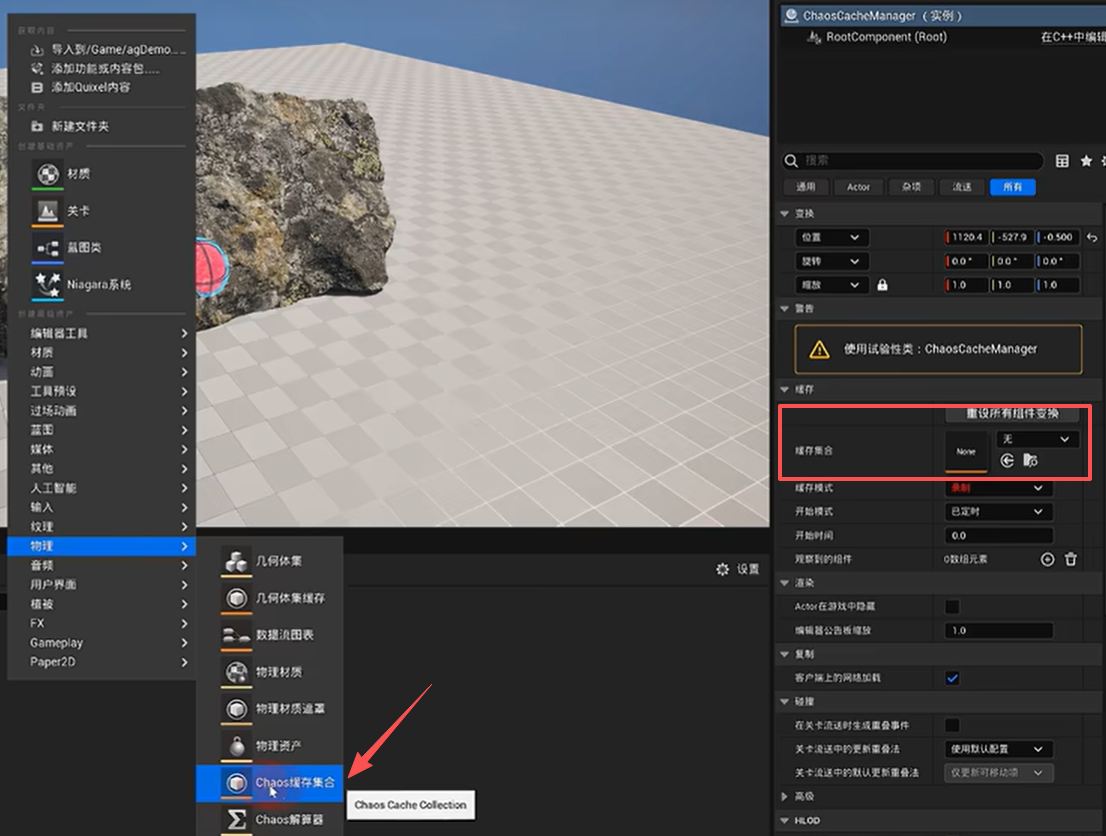Click 重设所有组件变换 button
Screen dimensions: 1106x836
(1011, 414)
